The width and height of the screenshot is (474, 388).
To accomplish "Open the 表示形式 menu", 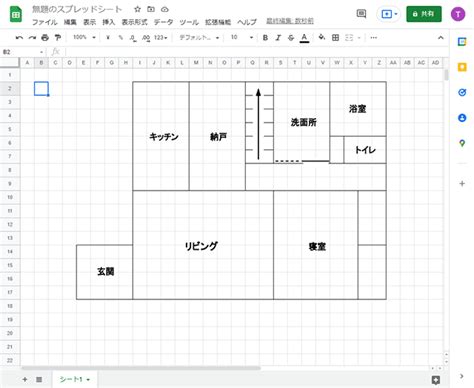I will [134, 22].
